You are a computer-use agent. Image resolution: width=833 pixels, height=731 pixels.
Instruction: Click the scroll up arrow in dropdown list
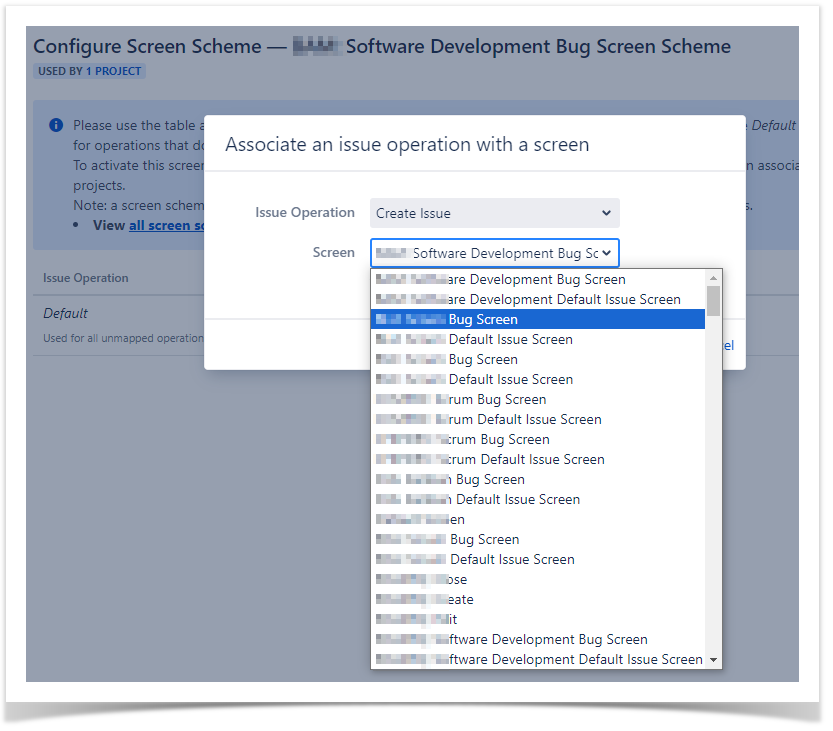point(713,278)
